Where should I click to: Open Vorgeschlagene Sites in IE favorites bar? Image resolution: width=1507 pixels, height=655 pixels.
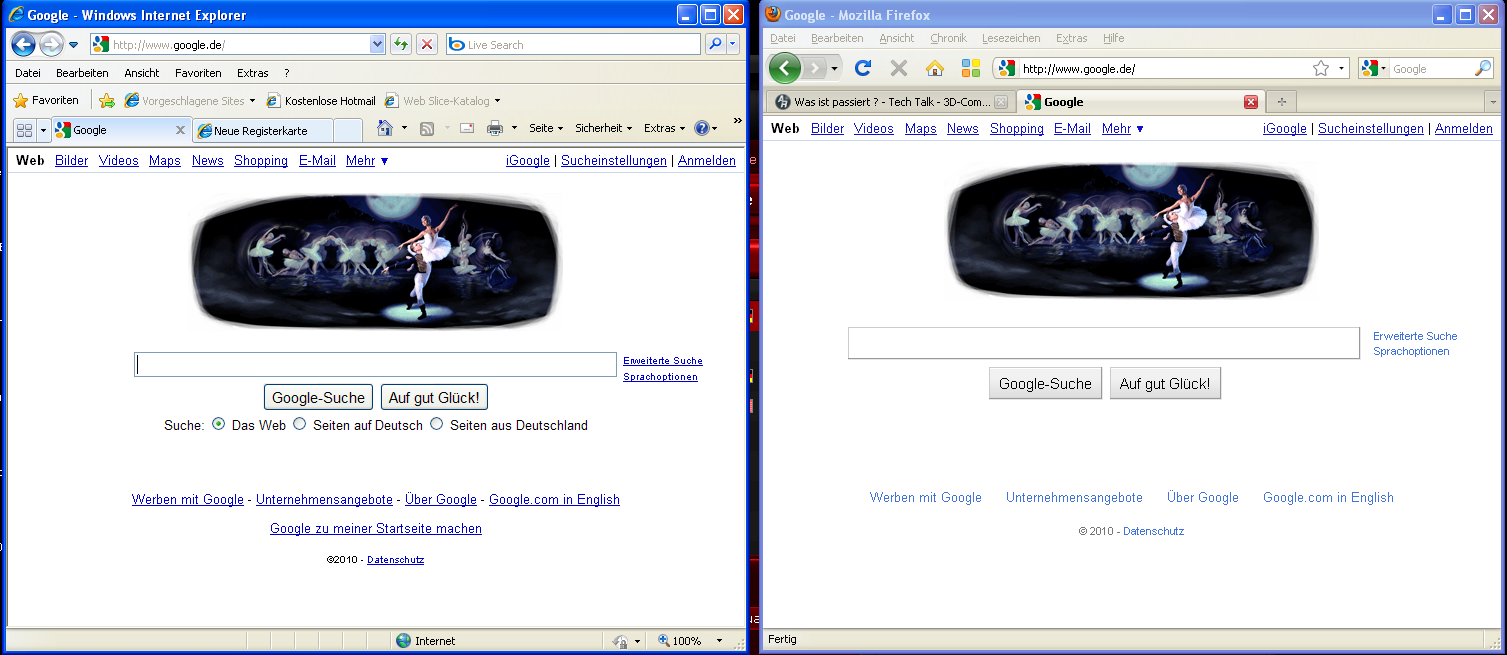pos(190,101)
